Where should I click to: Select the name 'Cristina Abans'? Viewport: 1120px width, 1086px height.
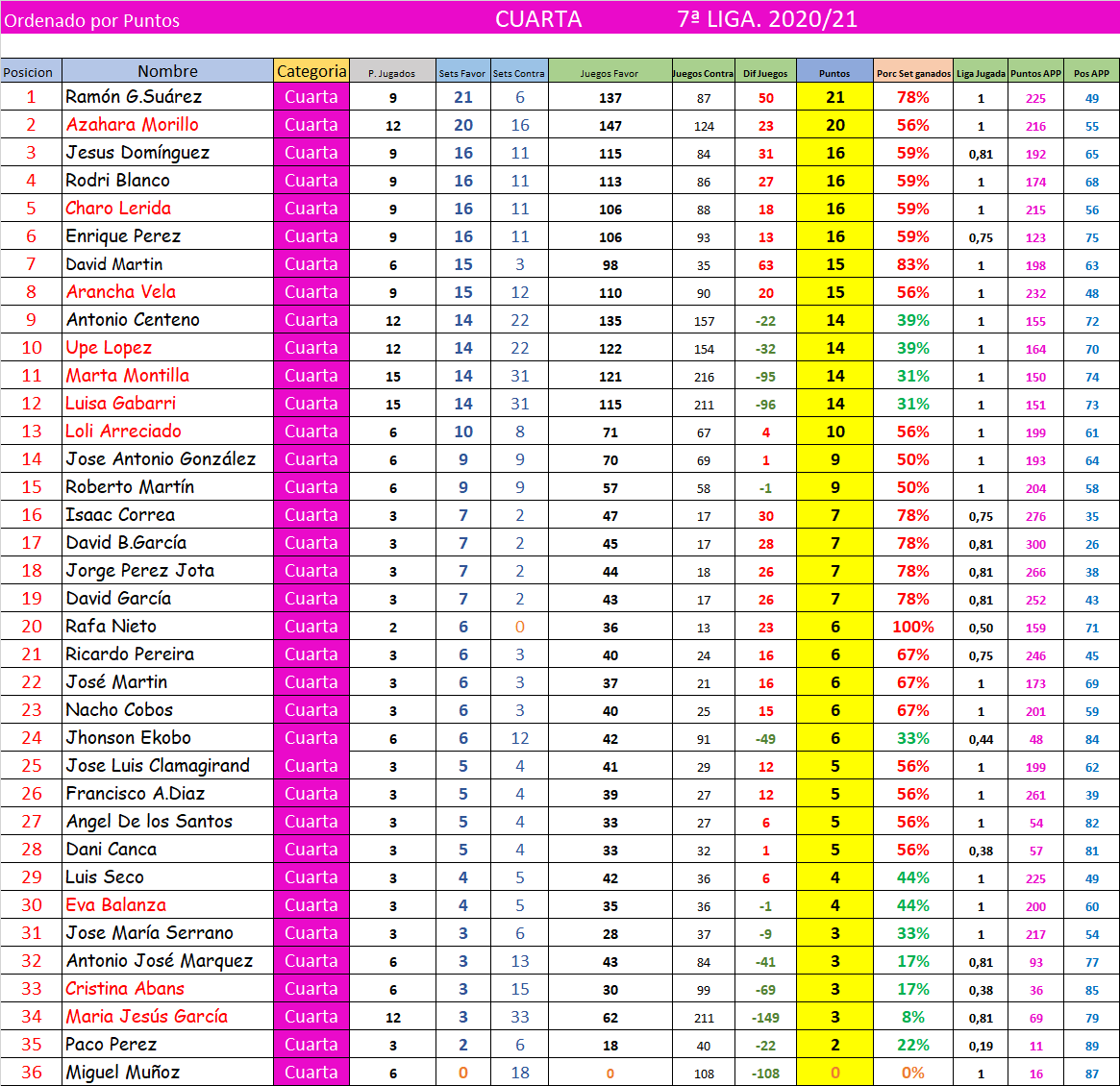tap(125, 987)
